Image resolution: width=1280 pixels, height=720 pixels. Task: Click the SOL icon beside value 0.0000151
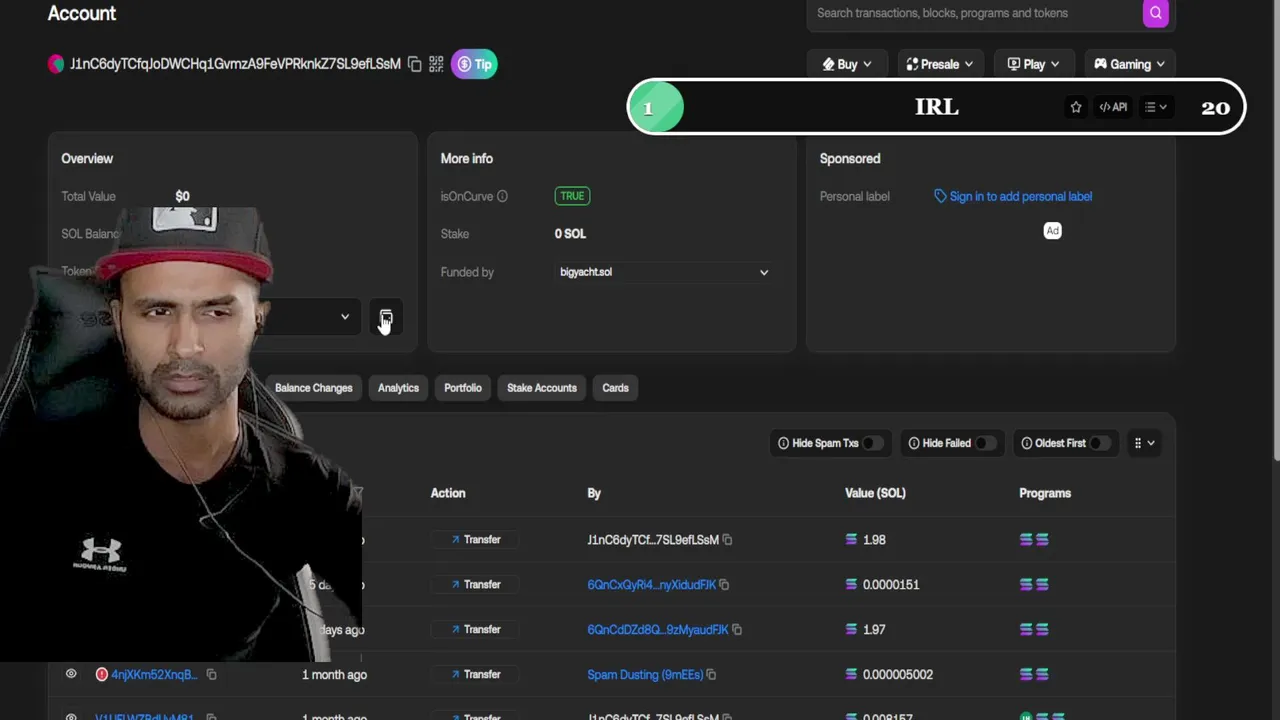click(x=852, y=585)
